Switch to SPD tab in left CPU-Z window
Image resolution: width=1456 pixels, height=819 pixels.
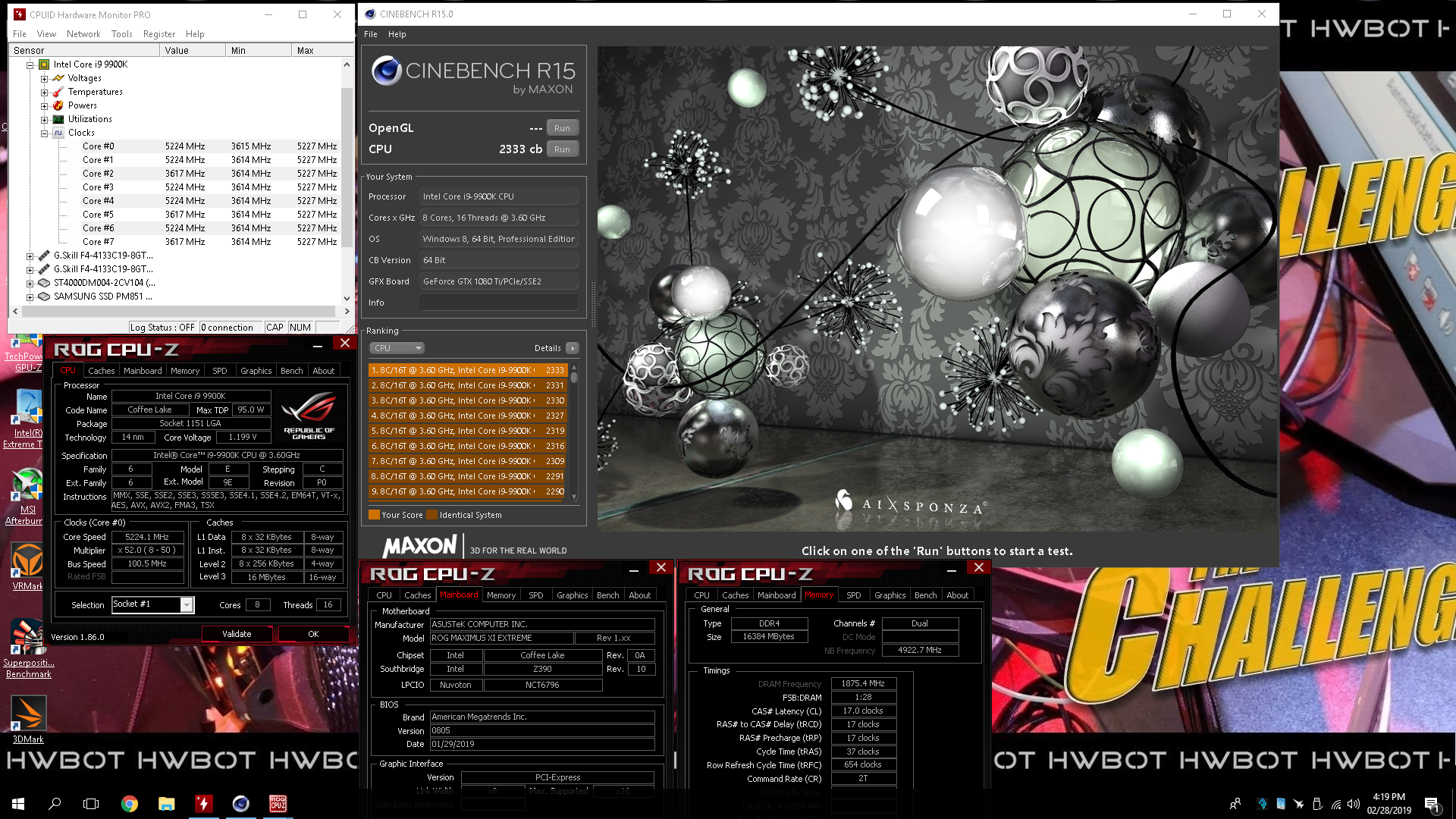click(219, 371)
